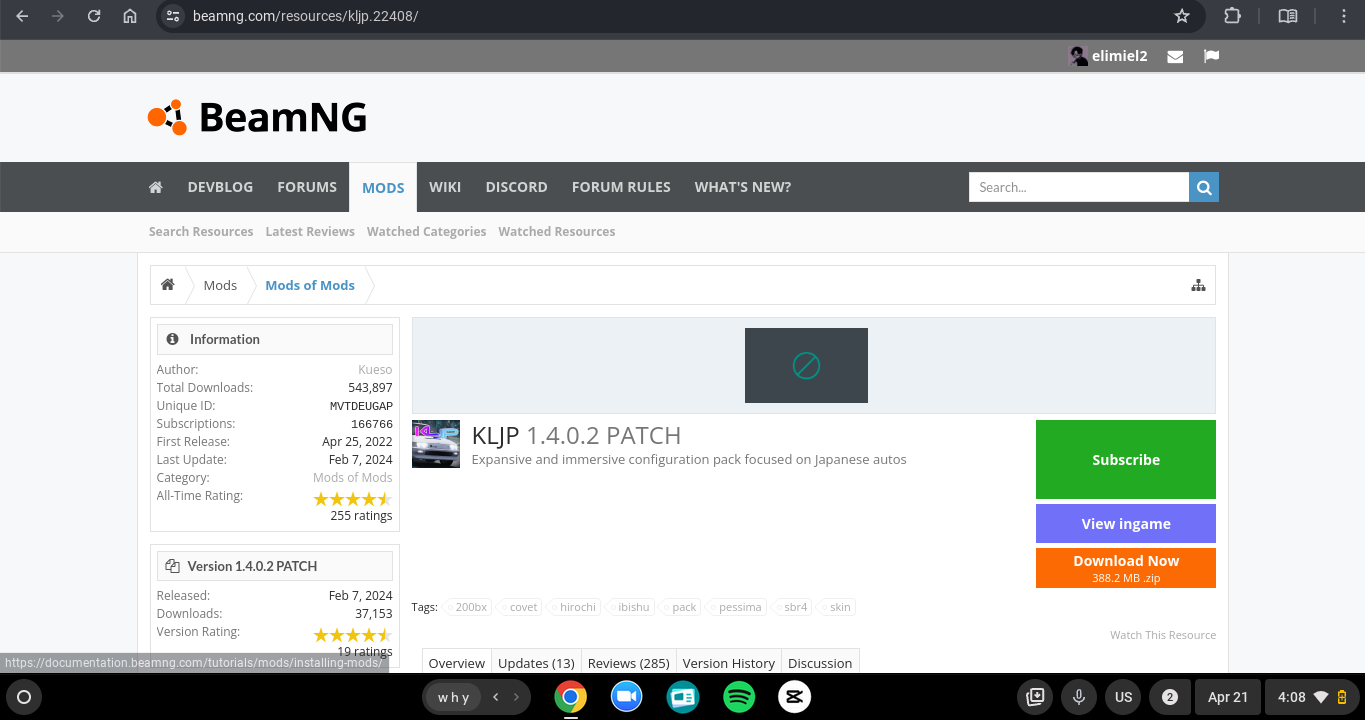Screen dimensions: 1365x720
Task: Click the 200bx tag
Action: [x=468, y=607]
